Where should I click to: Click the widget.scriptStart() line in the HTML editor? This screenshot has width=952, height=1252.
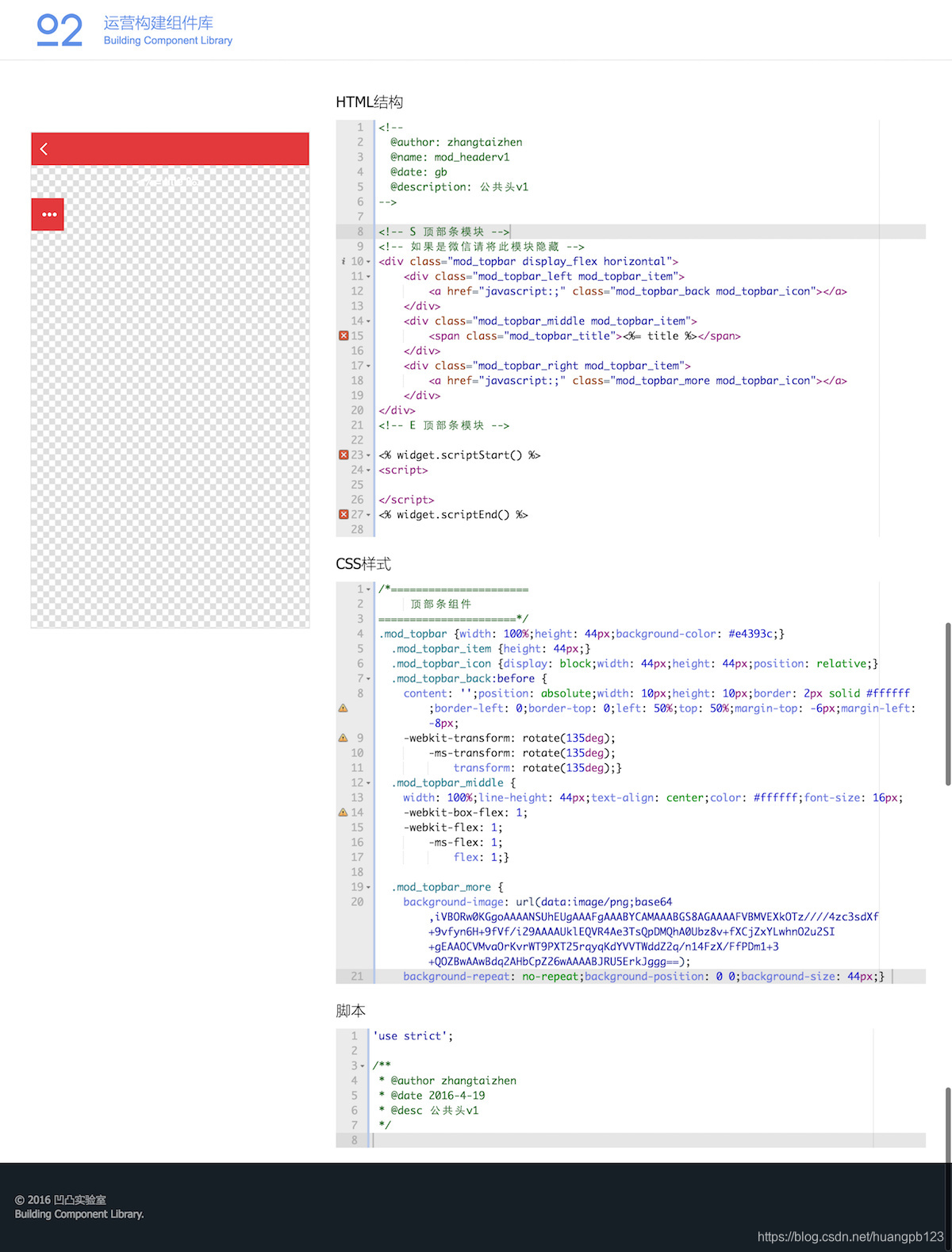[x=459, y=455]
